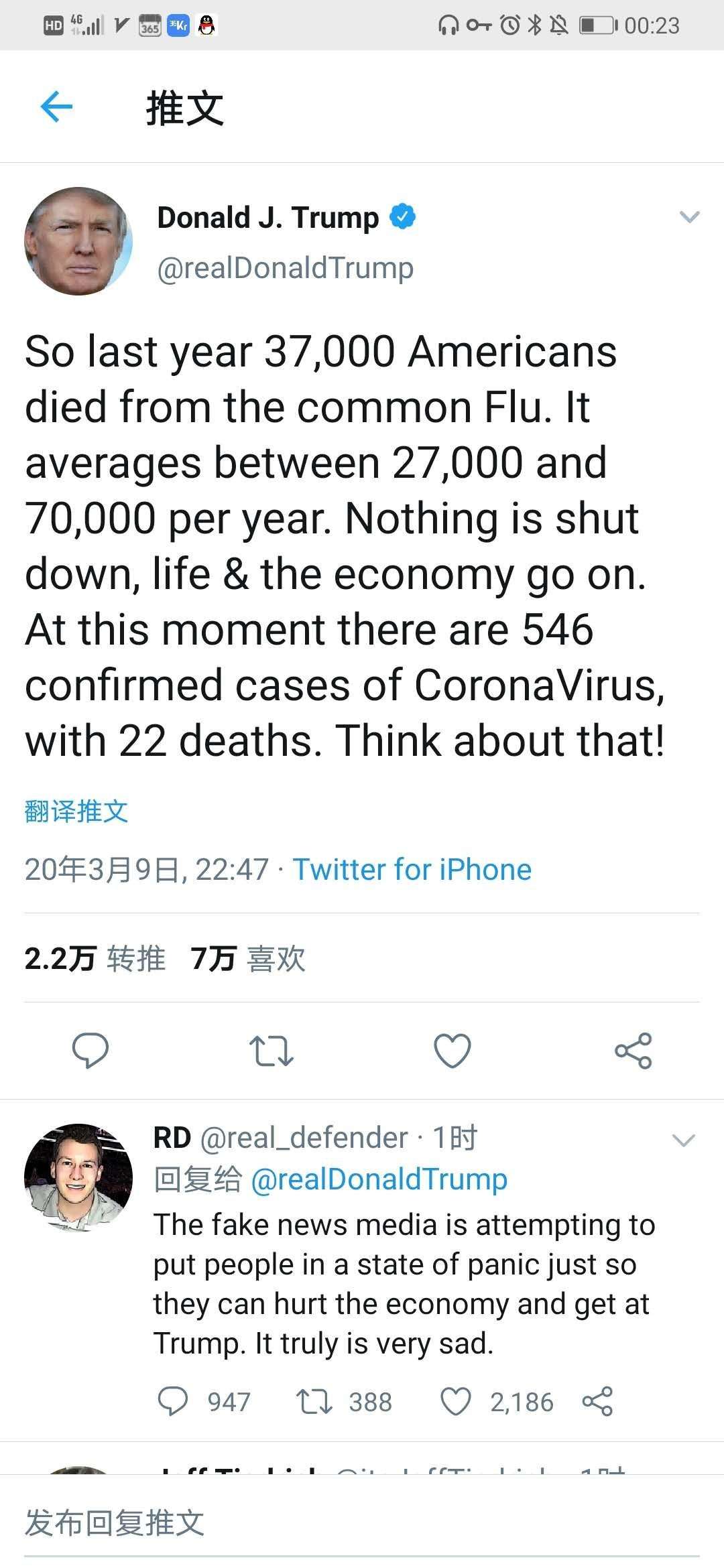Image resolution: width=724 pixels, height=1568 pixels.
Task: Reply to the main tweet via comment icon
Action: (x=90, y=1050)
